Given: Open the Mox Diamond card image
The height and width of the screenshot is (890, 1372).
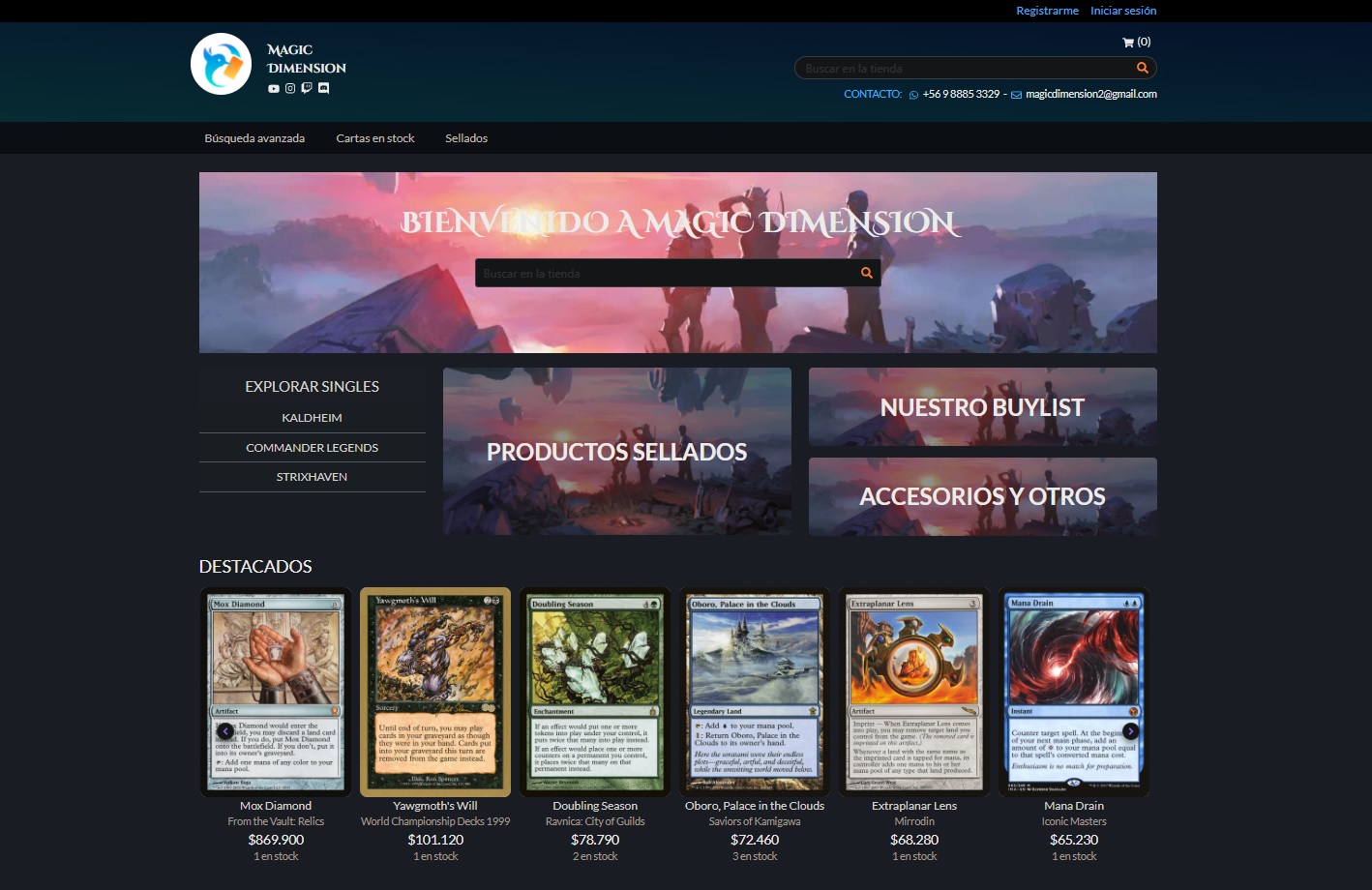Looking at the screenshot, I should click(276, 692).
